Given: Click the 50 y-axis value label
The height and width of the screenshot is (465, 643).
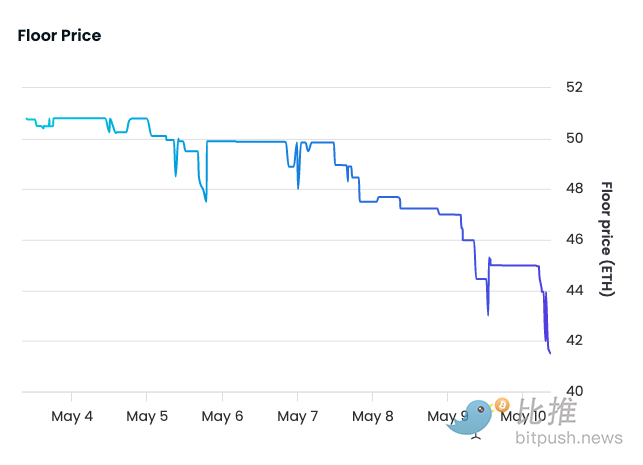Looking at the screenshot, I should [x=574, y=138].
